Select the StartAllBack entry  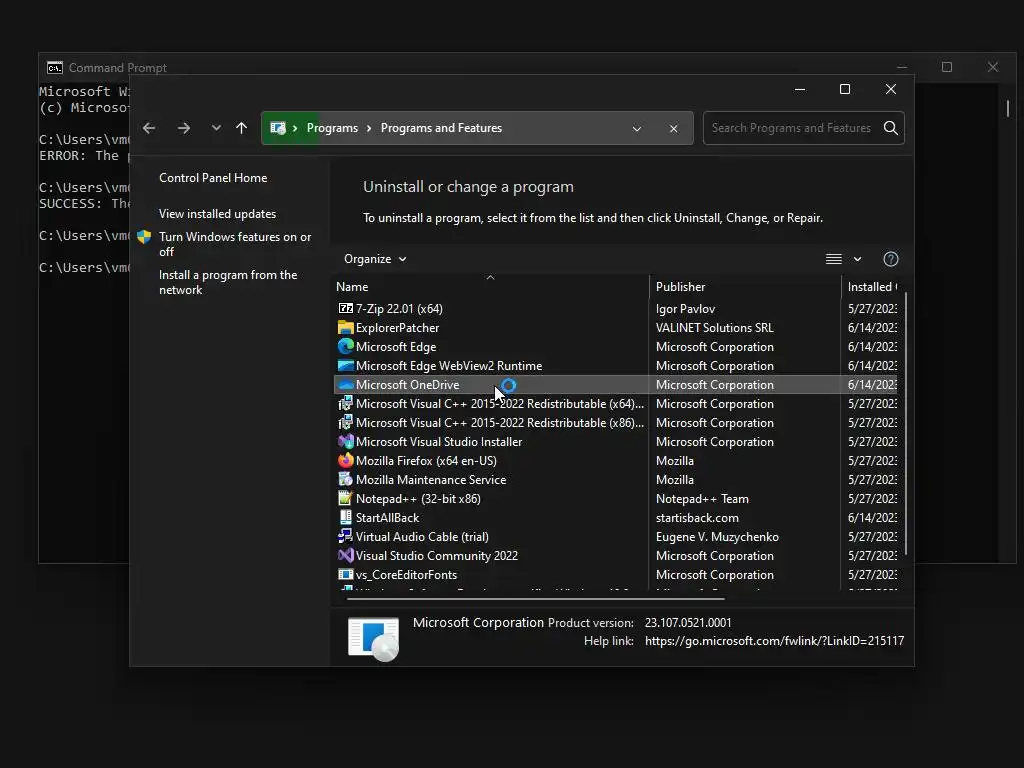[387, 517]
